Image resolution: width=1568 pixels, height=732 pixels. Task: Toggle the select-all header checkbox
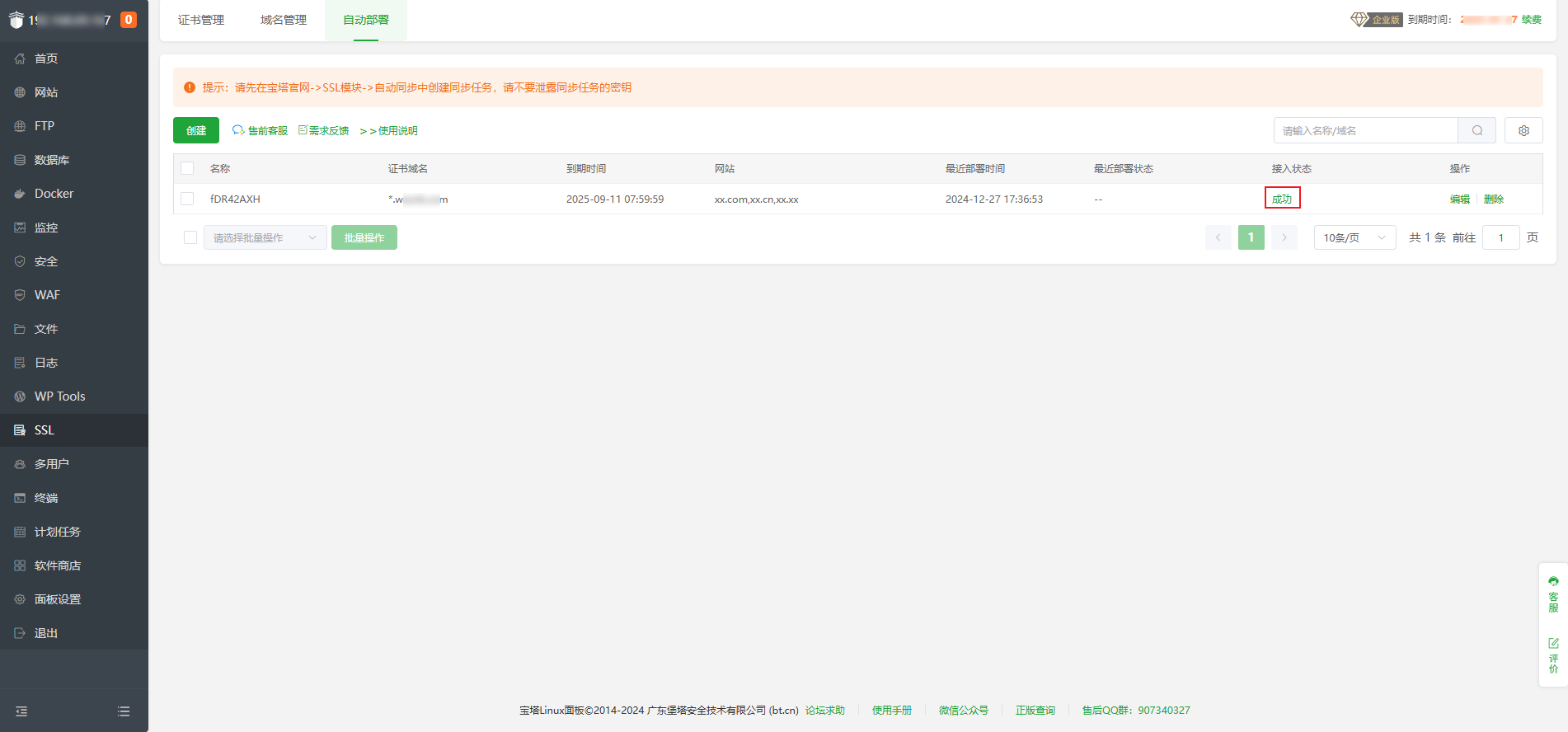point(188,168)
